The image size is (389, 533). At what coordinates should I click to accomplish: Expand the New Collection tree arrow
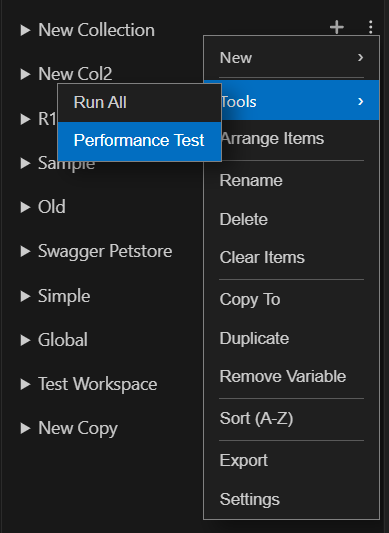(x=25, y=30)
